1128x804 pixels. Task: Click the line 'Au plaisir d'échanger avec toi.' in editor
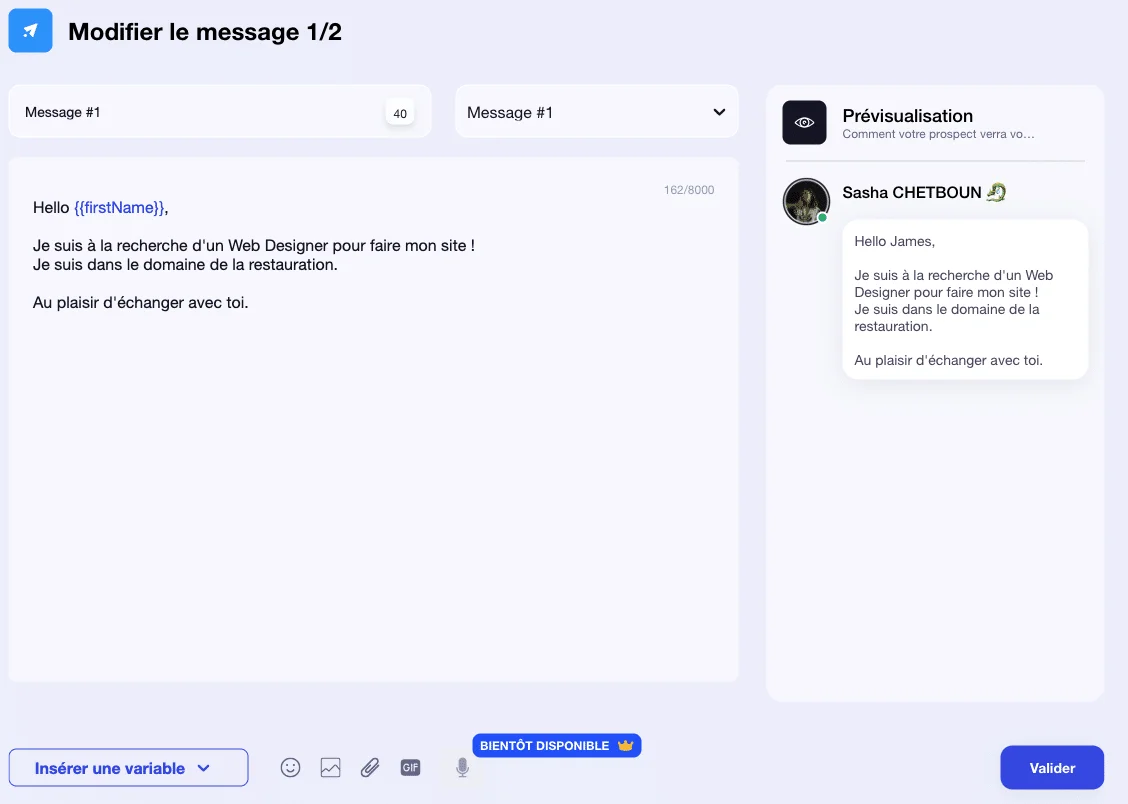(x=140, y=303)
